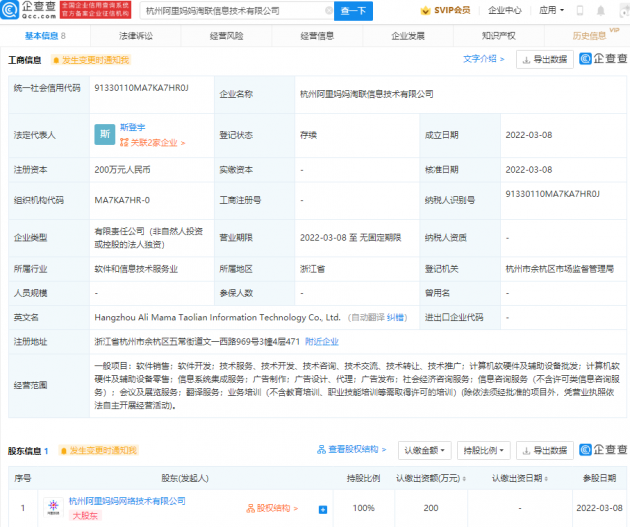Switch to the 法律诉讼 tab

pos(136,36)
